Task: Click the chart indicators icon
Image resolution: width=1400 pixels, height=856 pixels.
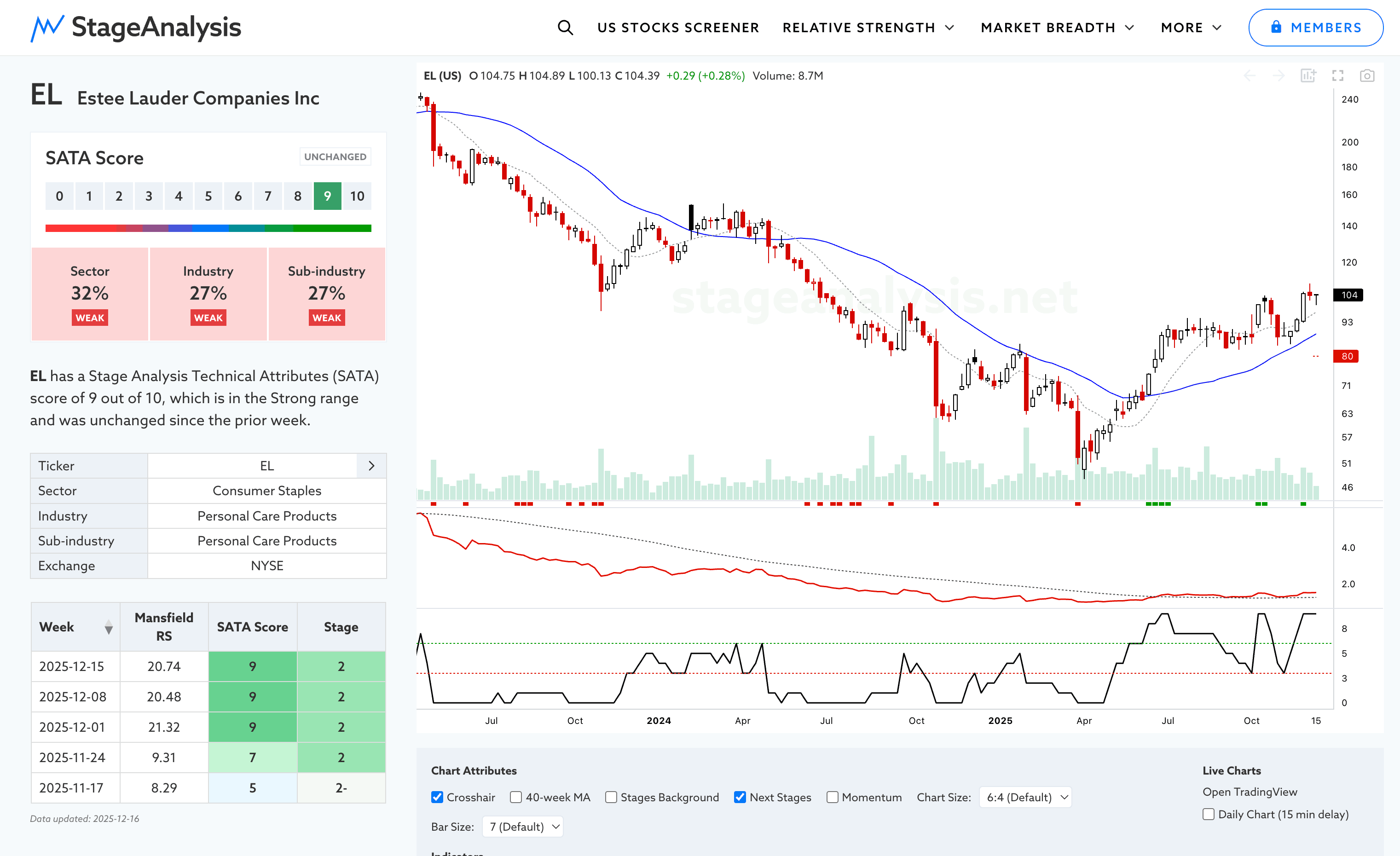Action: (x=1308, y=75)
